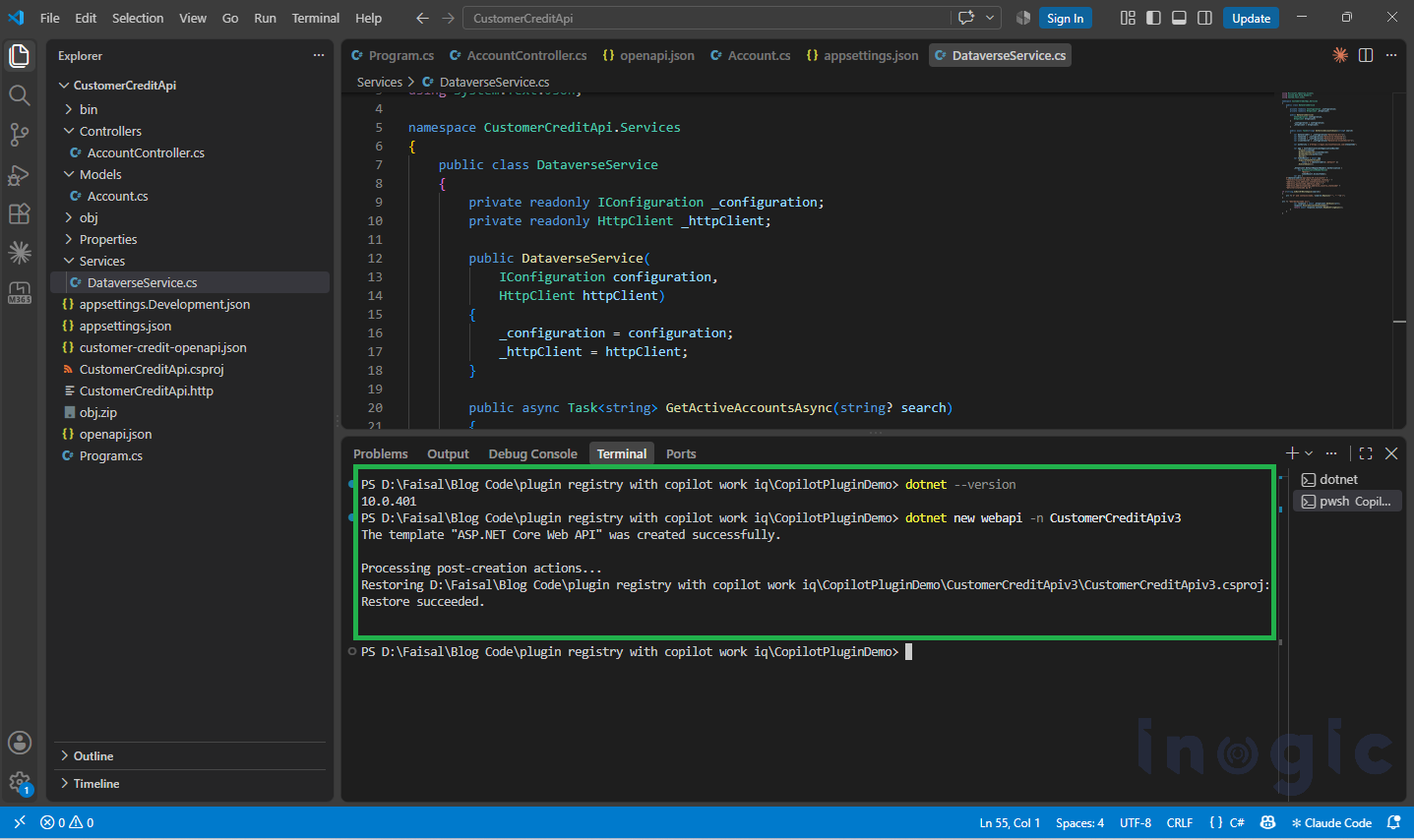The image size is (1414, 840).
Task: Add a new terminal with plus icon
Action: [x=1292, y=453]
